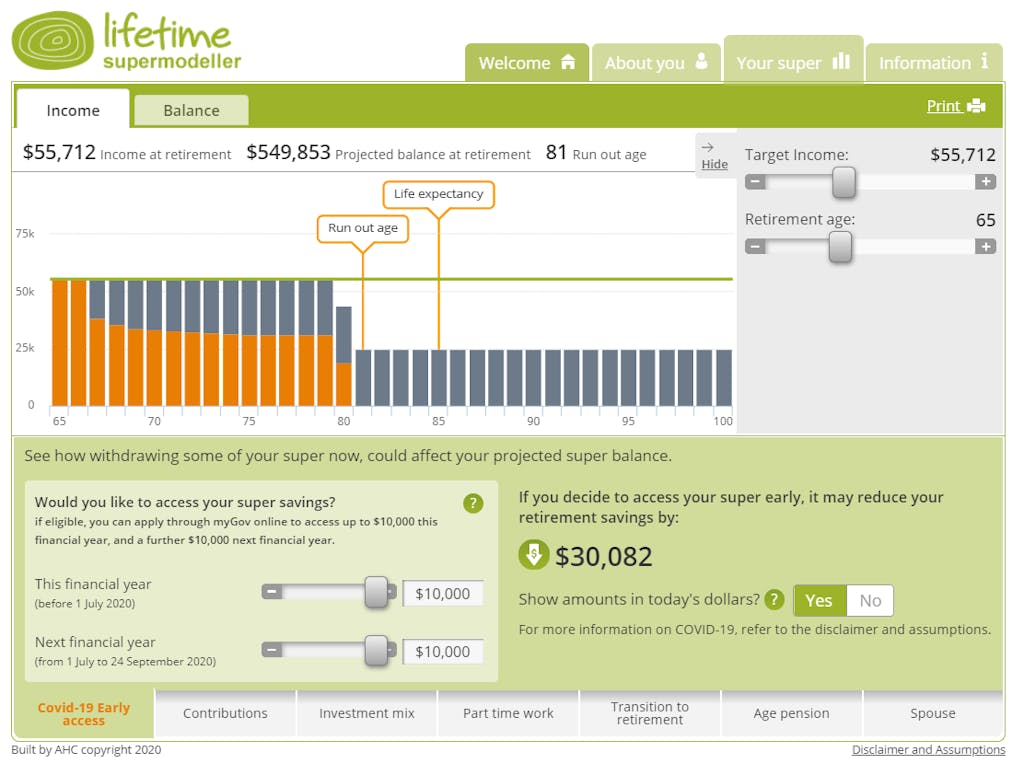Image resolution: width=1024 pixels, height=775 pixels.
Task: Hide the side panel with Hide arrow
Action: (x=714, y=156)
